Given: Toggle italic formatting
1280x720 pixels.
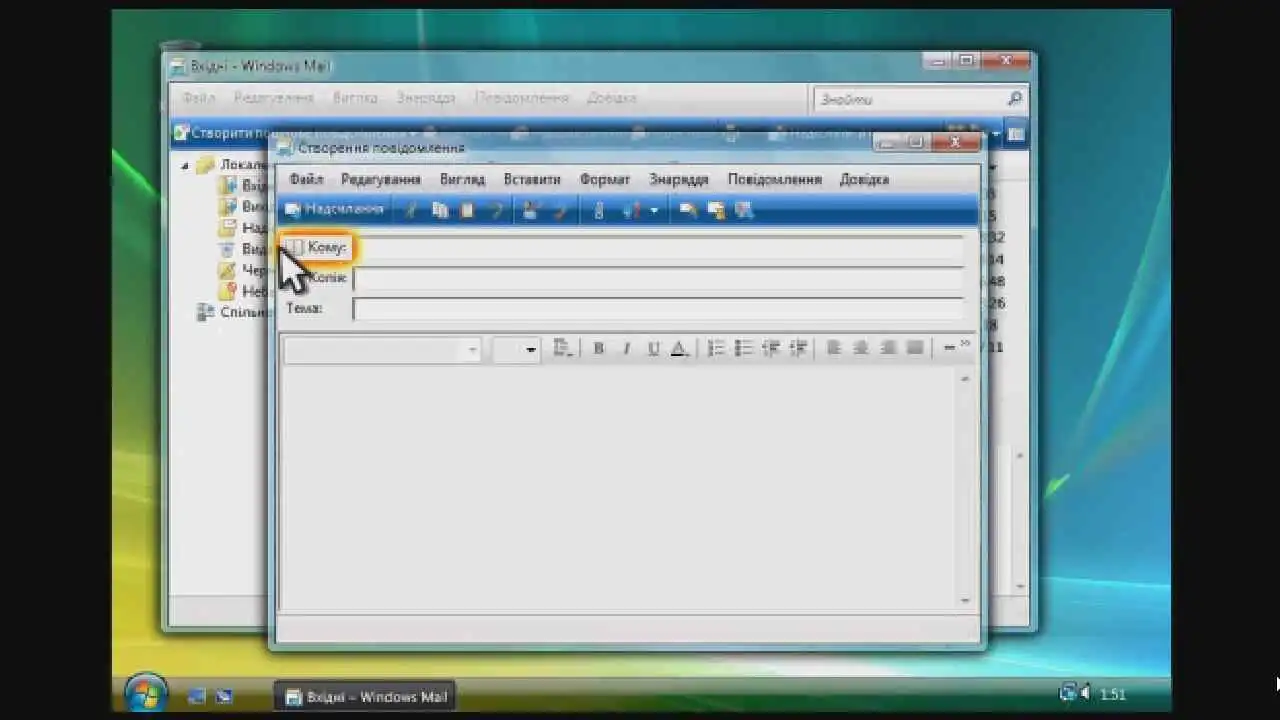Looking at the screenshot, I should (627, 348).
